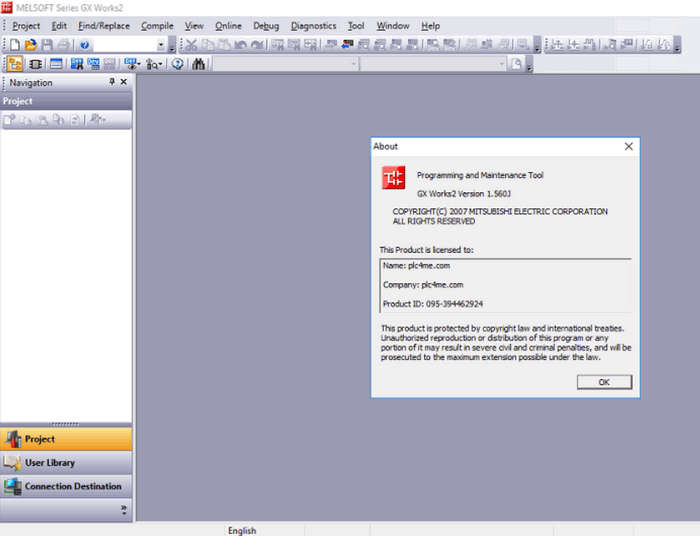Click the Output window icon
Screen dimensions: 700x536
[x=56, y=64]
